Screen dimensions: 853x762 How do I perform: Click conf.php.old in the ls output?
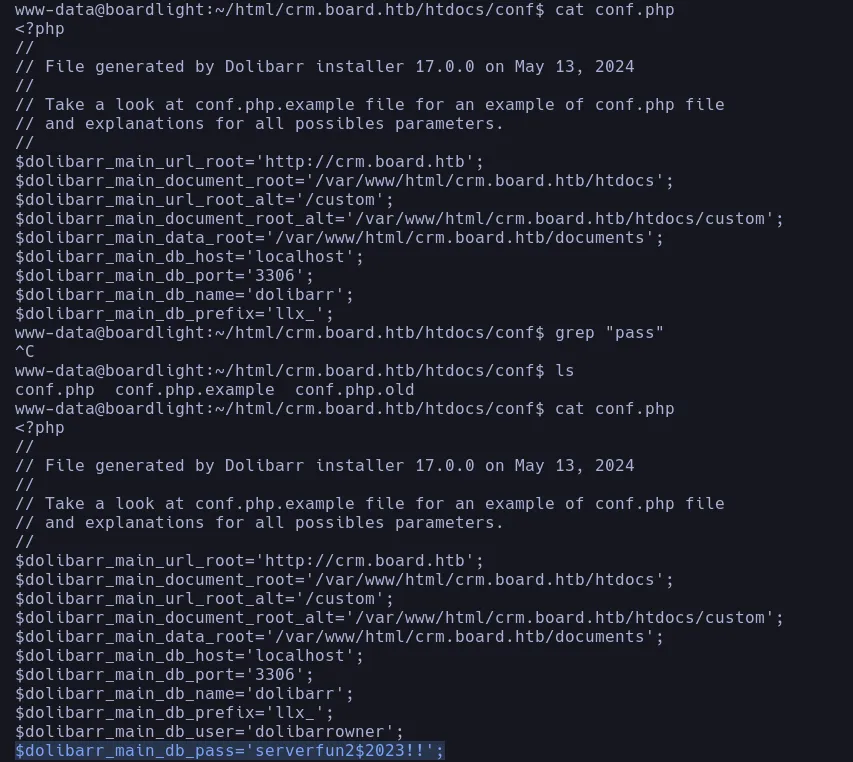click(354, 389)
